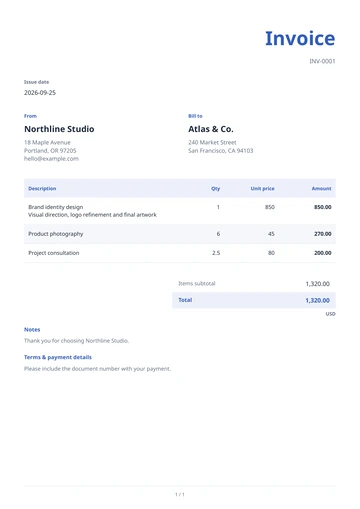Click quantity '6' for Product photography
This screenshot has width=360, height=509.
[218, 234]
